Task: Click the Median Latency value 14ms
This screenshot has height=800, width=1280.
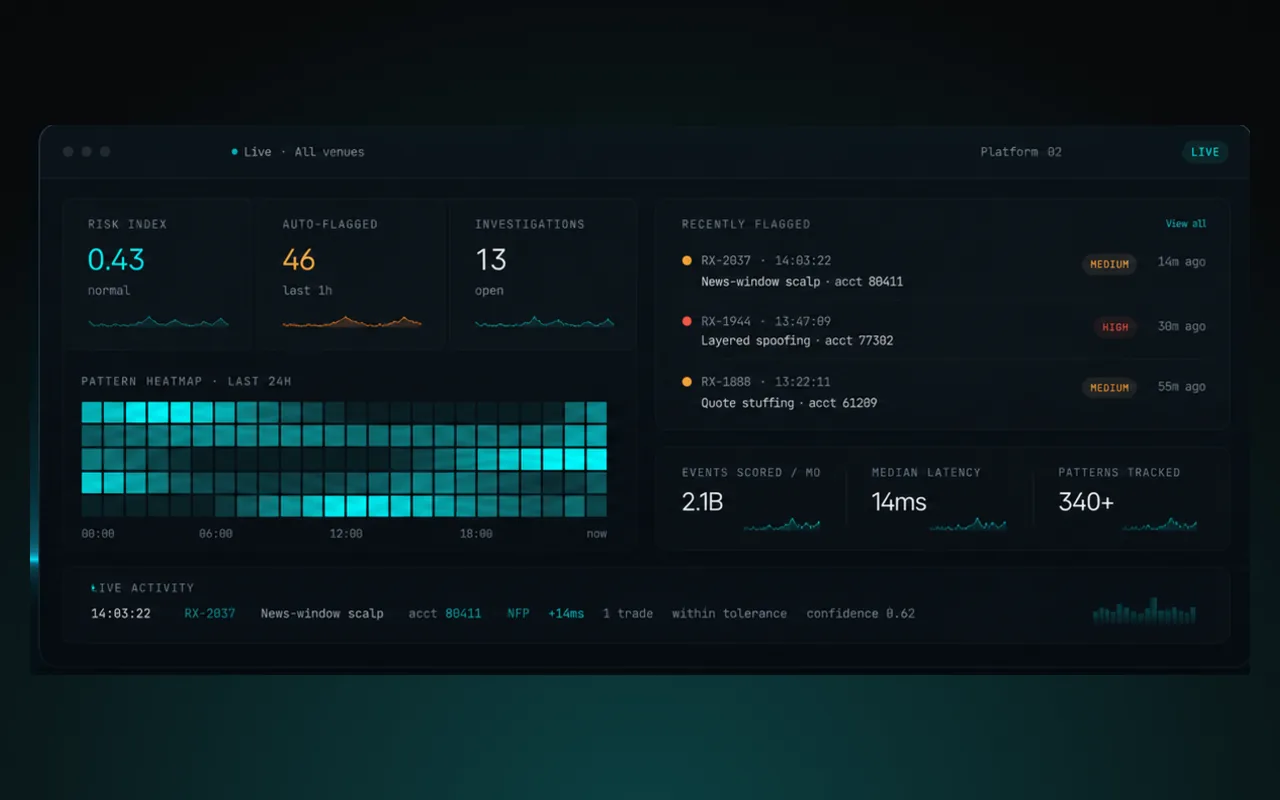Action: point(899,502)
